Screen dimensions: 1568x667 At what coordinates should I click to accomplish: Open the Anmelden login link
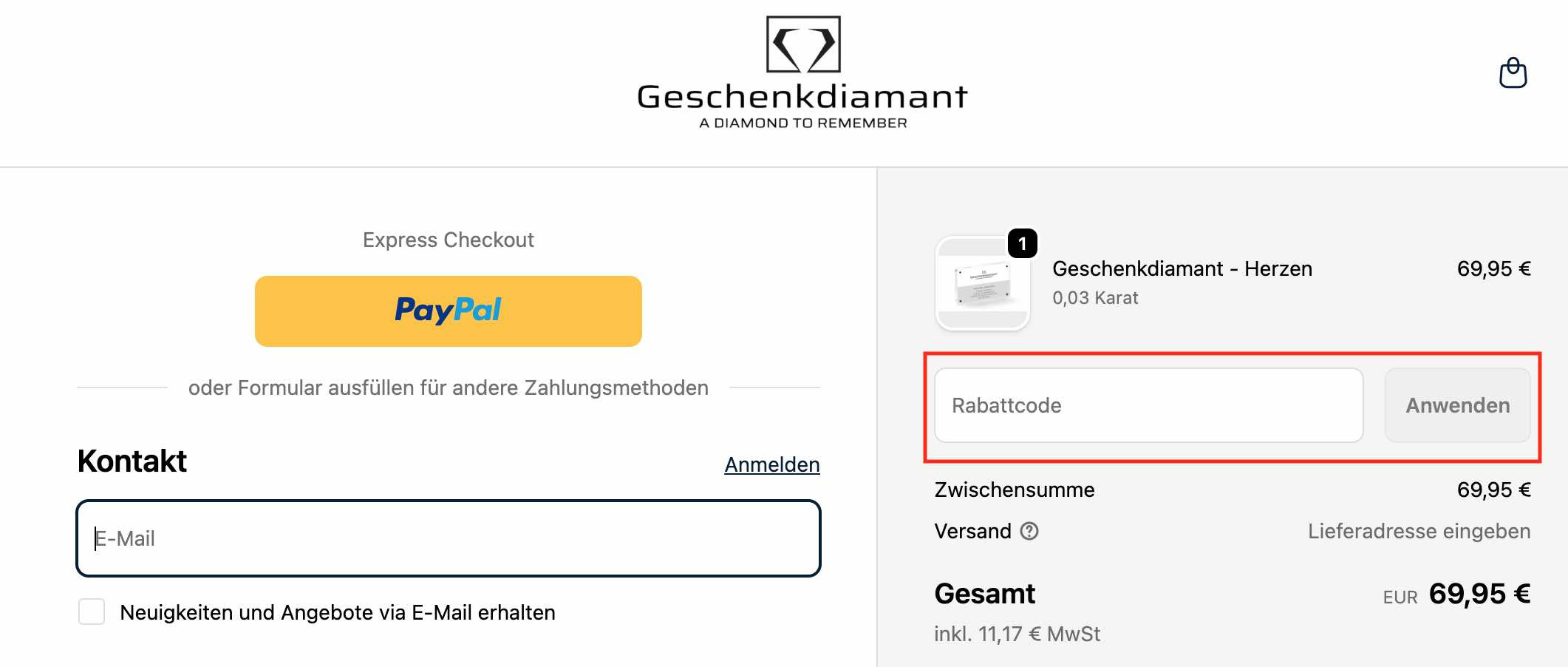pyautogui.click(x=771, y=464)
